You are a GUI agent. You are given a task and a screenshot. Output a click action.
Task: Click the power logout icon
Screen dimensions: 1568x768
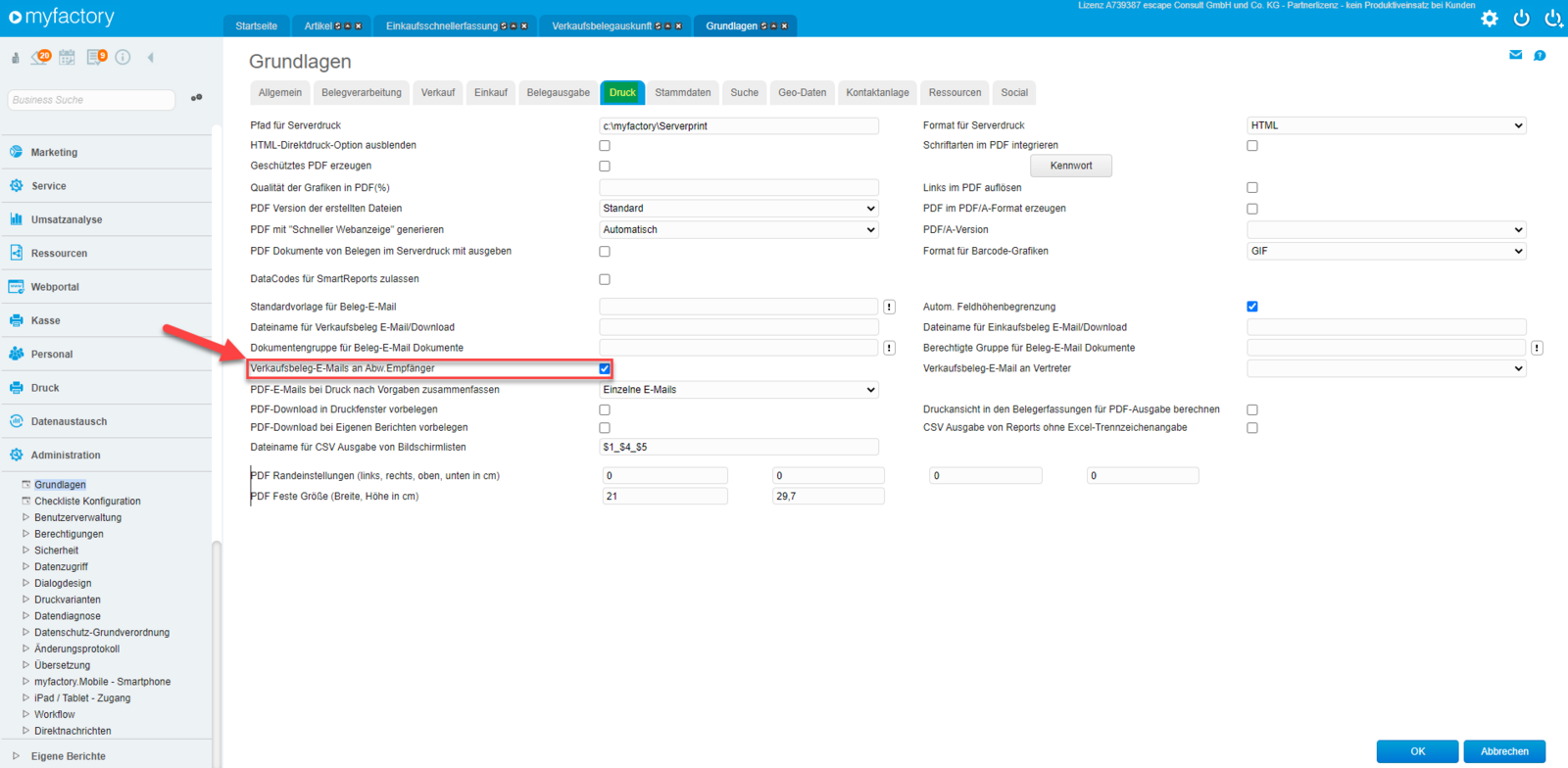tap(1521, 18)
